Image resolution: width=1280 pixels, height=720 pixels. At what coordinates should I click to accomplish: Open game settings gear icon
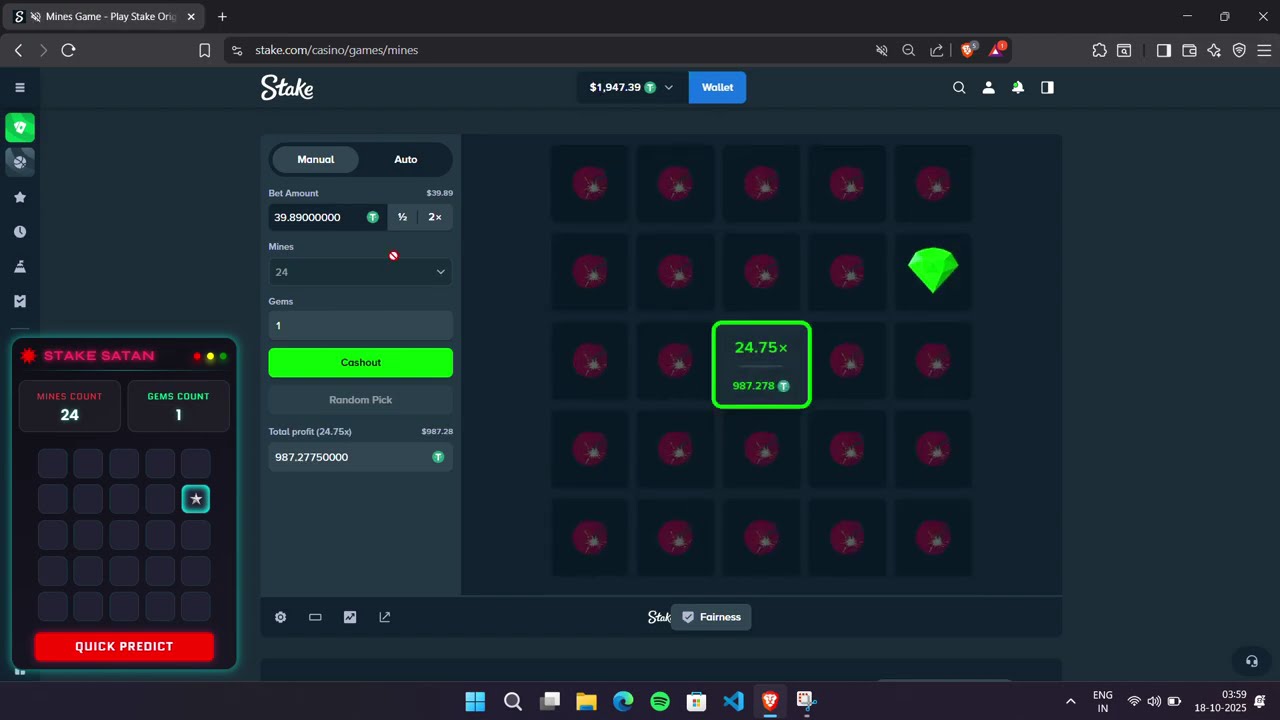281,617
